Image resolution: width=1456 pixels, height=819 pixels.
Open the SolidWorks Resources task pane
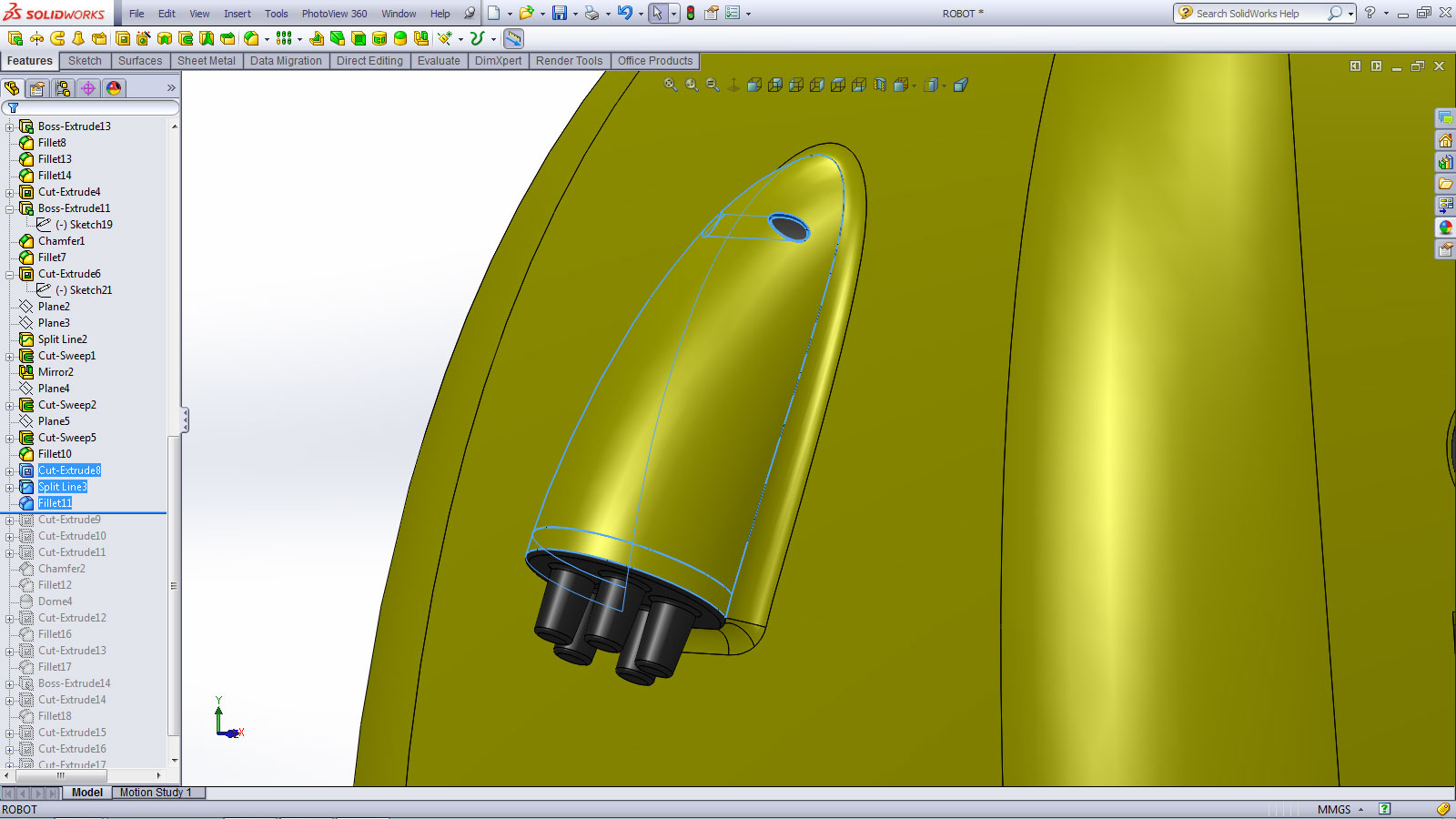(x=1445, y=141)
